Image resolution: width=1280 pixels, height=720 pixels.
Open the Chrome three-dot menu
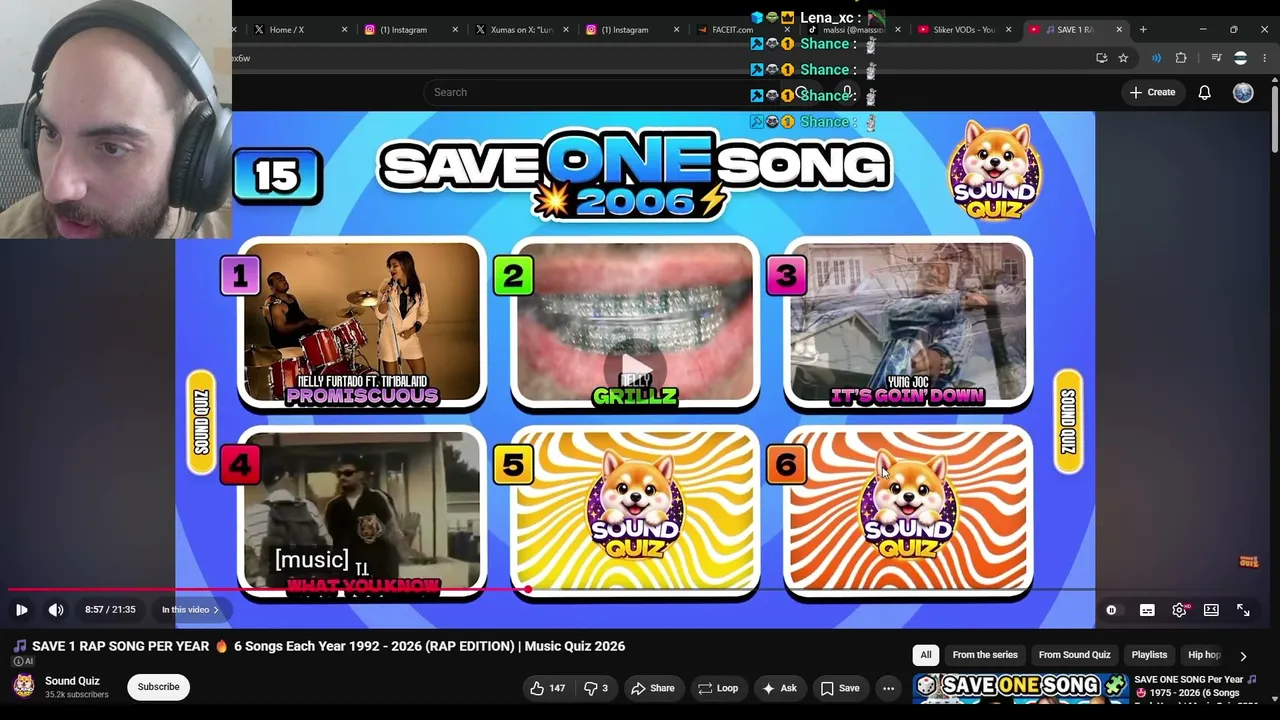tap(1265, 58)
